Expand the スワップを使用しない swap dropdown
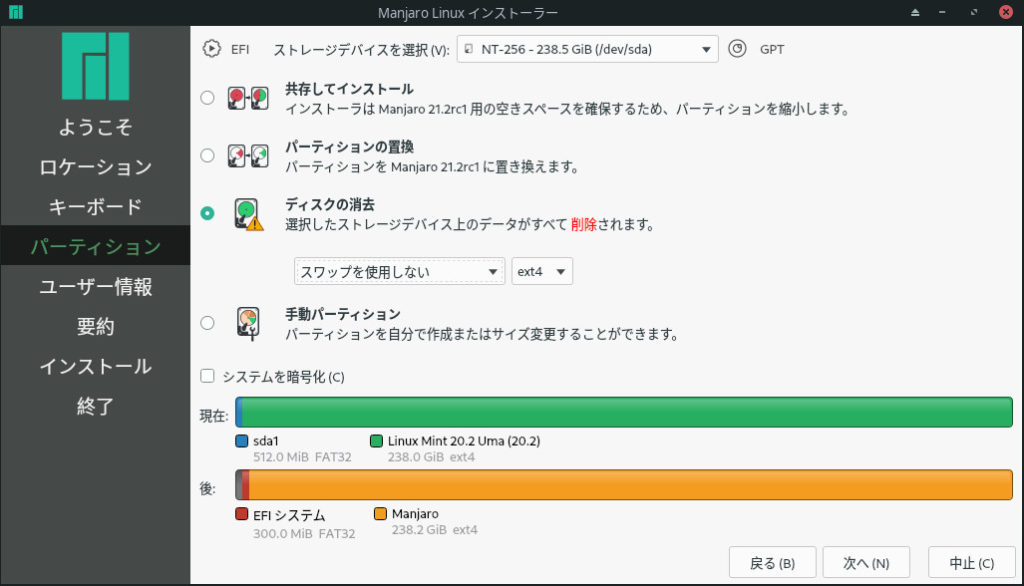This screenshot has width=1024, height=586. coord(399,271)
